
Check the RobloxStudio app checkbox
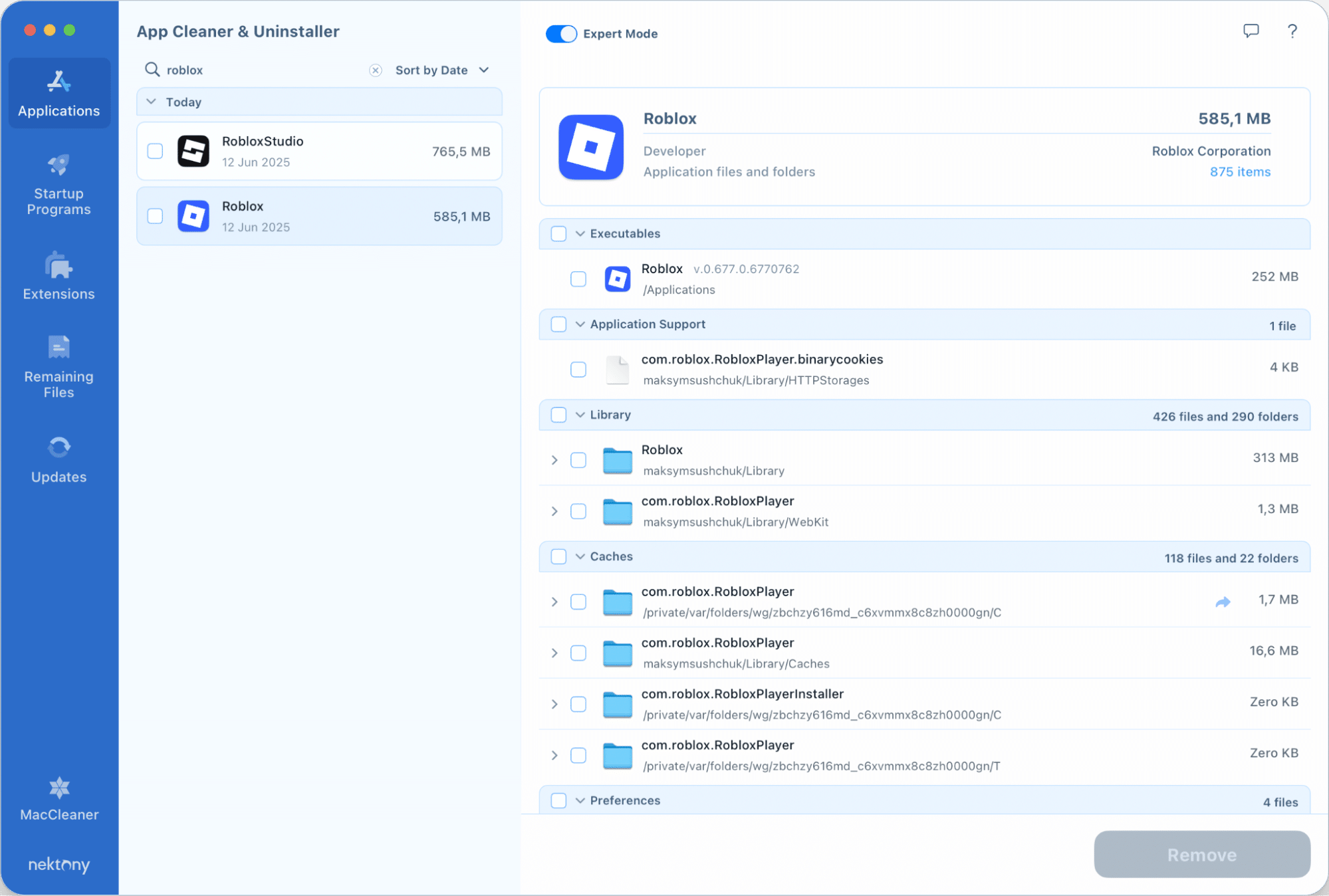tap(155, 152)
